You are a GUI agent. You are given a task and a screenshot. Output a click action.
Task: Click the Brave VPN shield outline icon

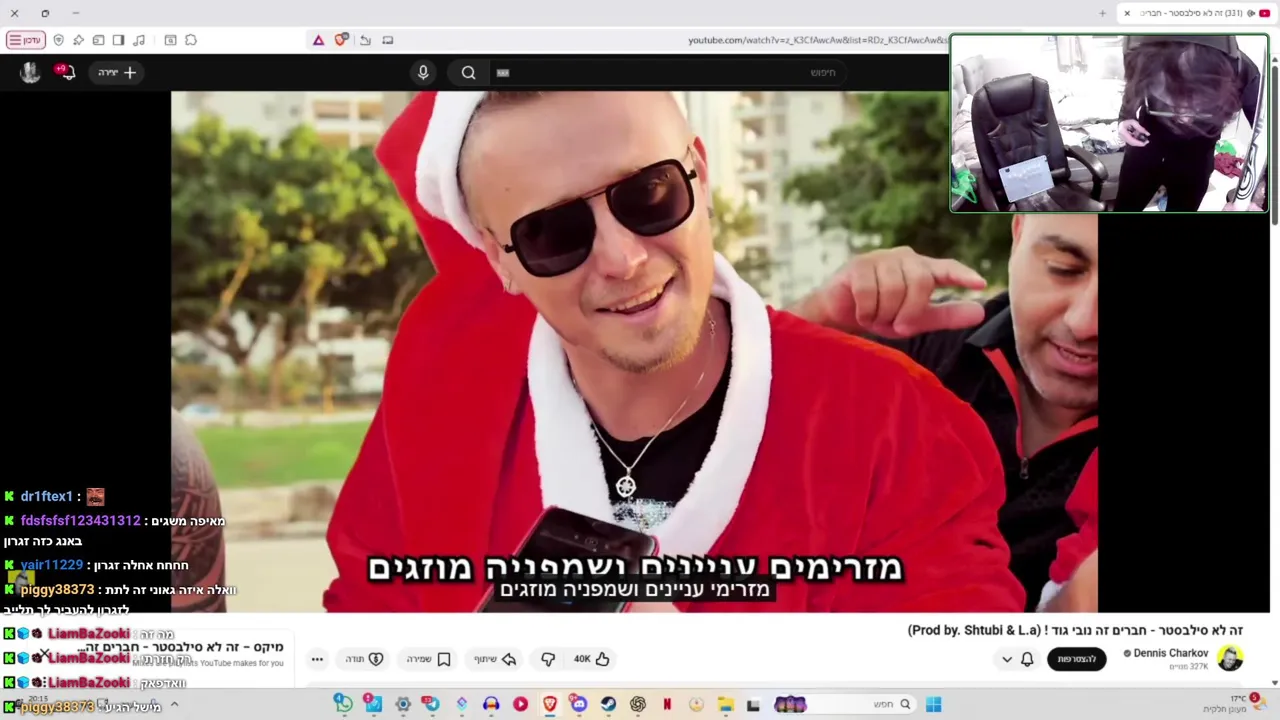point(59,40)
